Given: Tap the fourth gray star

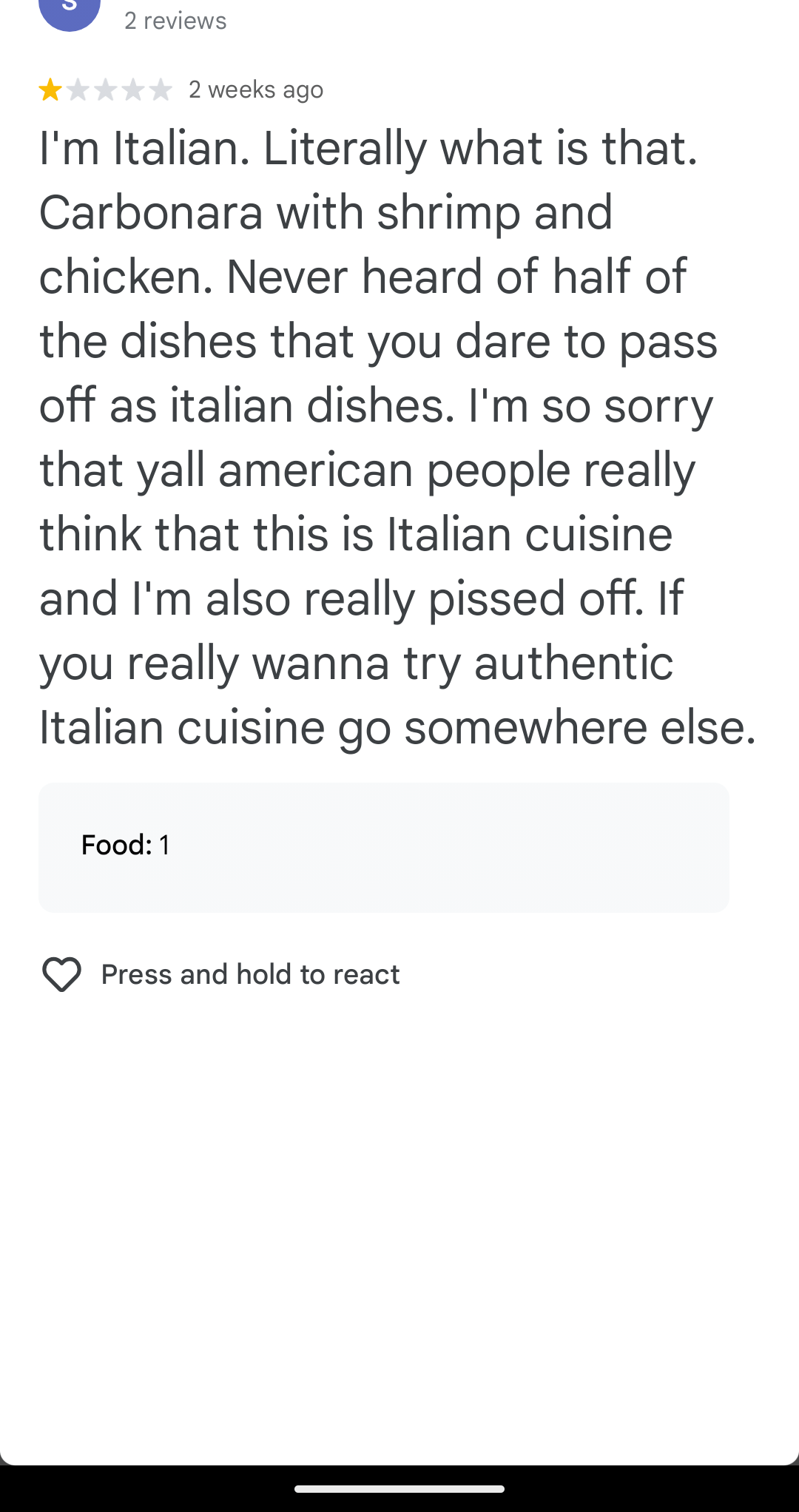Looking at the screenshot, I should pyautogui.click(x=133, y=90).
